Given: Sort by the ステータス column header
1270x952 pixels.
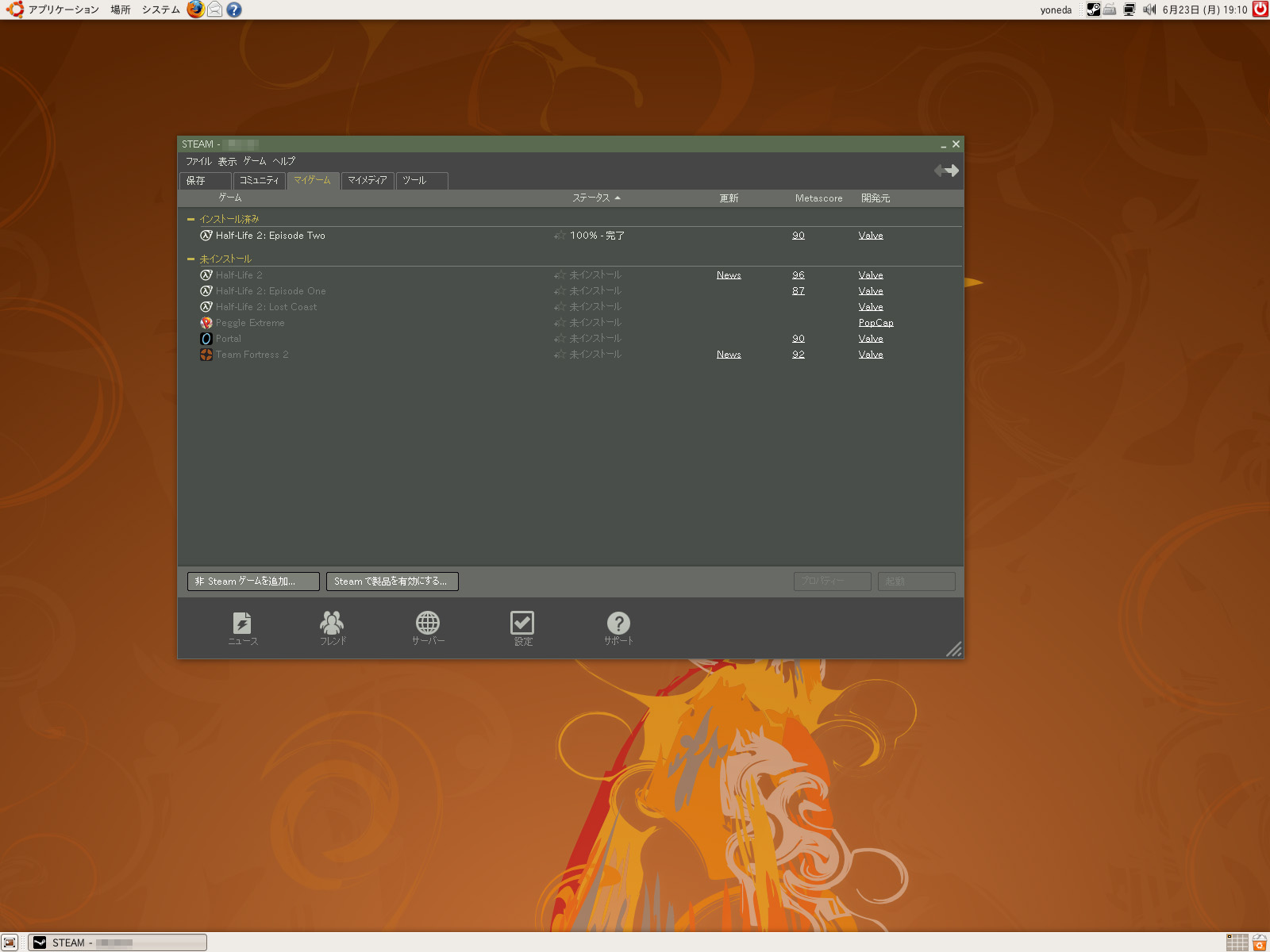Looking at the screenshot, I should (596, 198).
